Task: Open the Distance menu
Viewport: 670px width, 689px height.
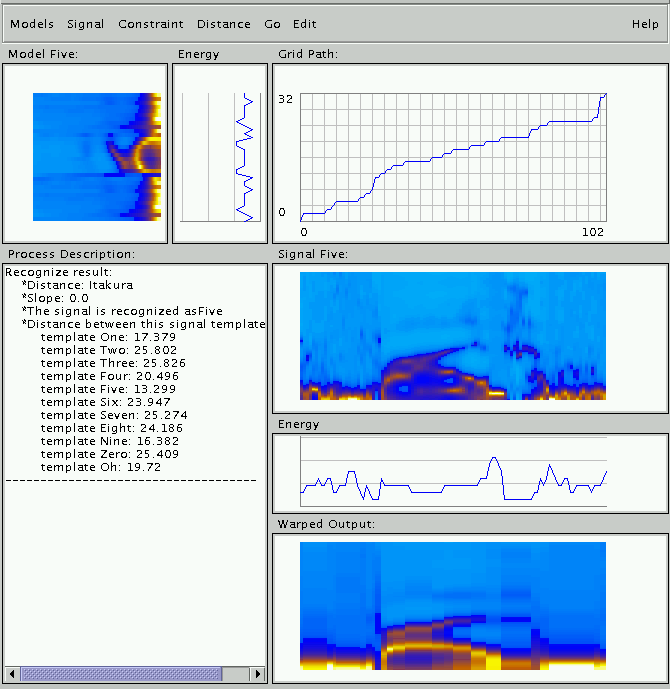Action: tap(224, 24)
